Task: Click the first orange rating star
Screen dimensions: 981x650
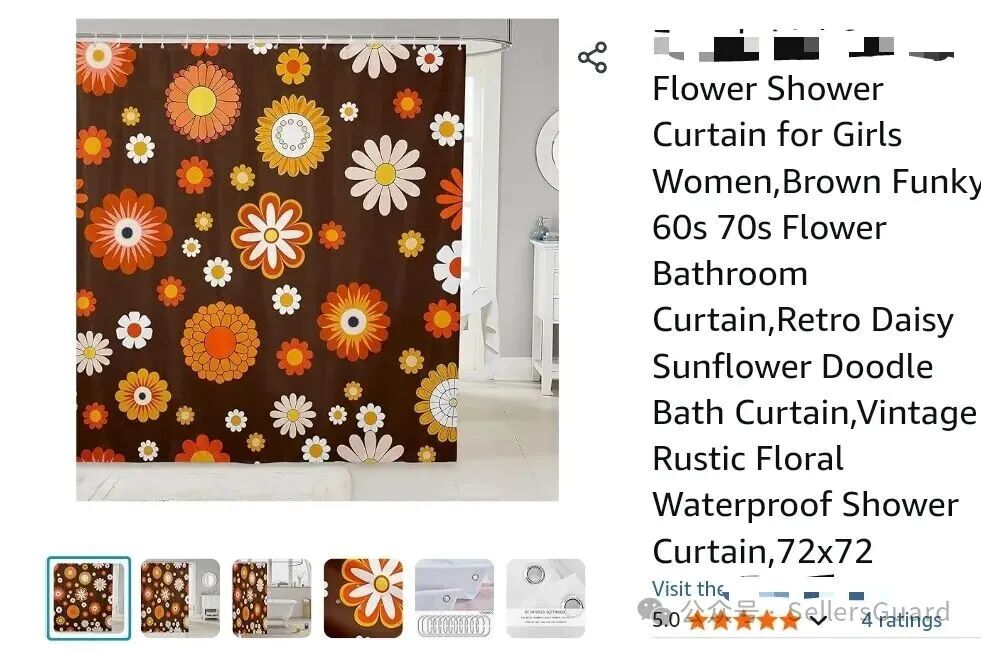Action: pos(696,620)
